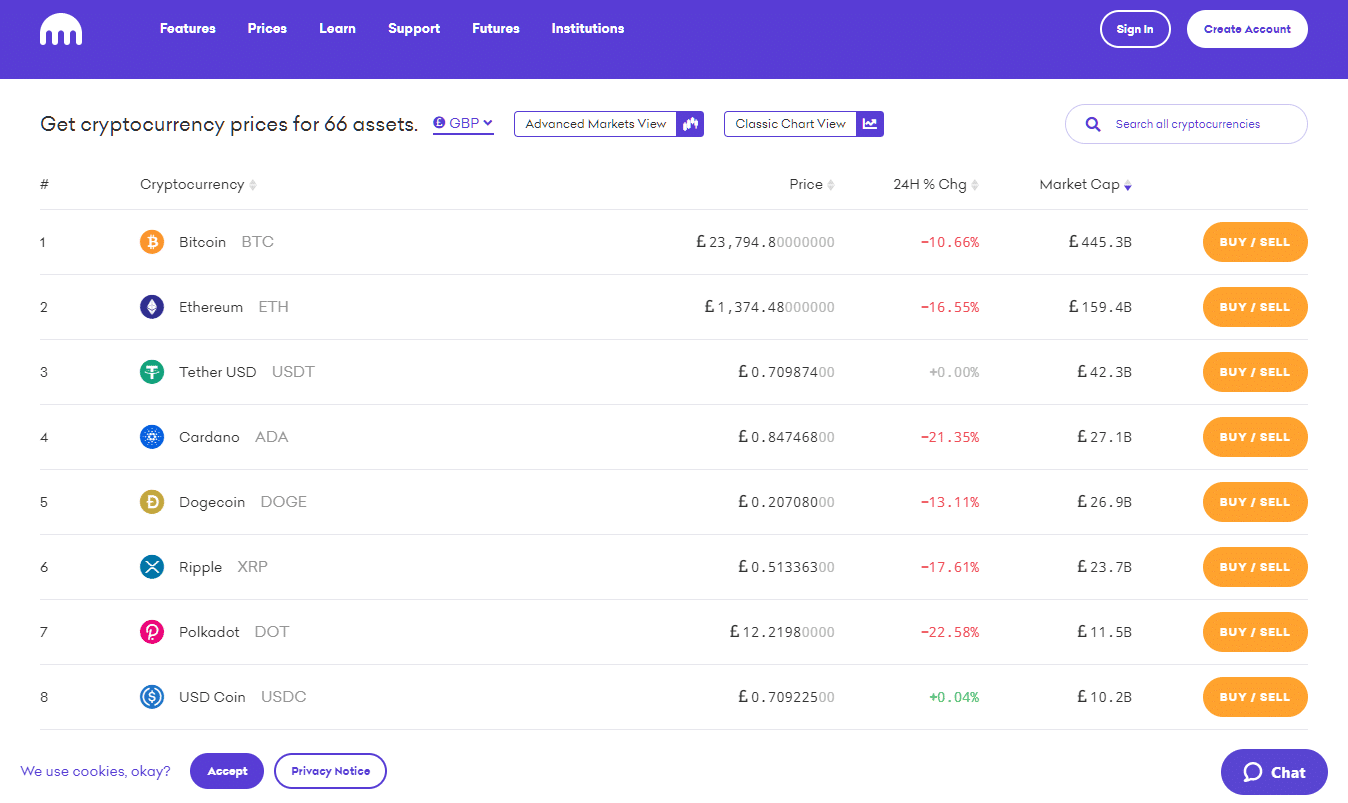Click the Ripple market cap £23.7B
This screenshot has height=803, width=1348.
point(1105,567)
